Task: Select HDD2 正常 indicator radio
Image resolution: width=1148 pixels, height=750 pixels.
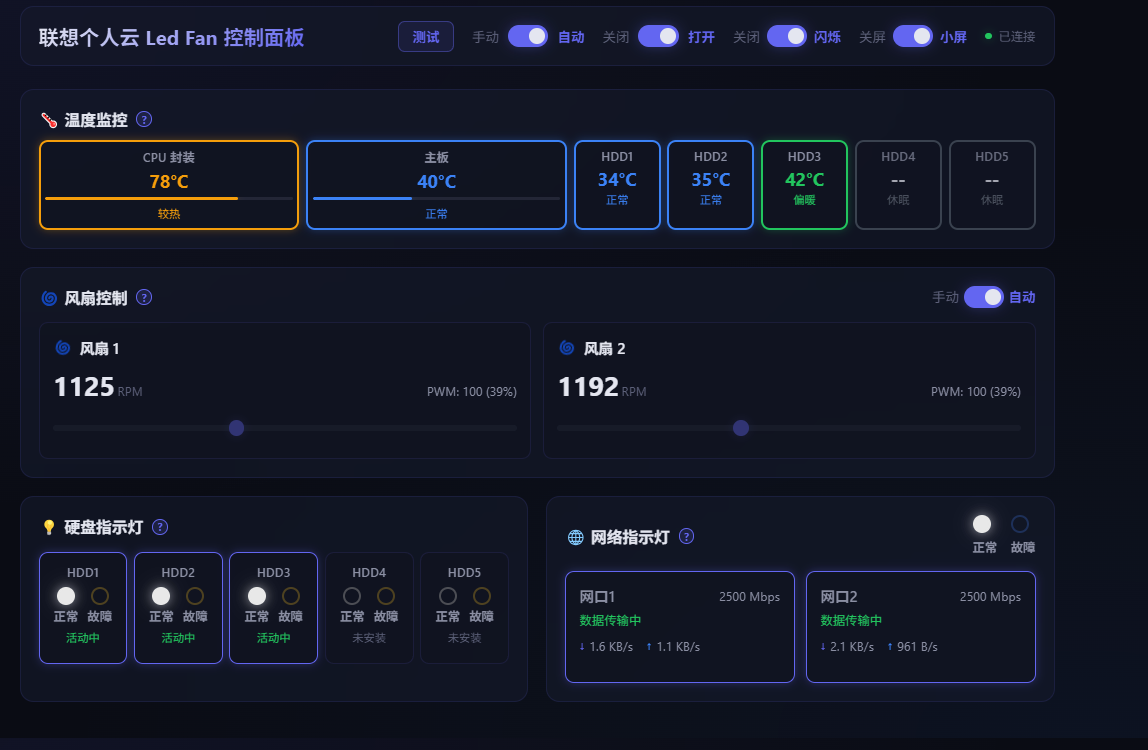Action: (161, 596)
